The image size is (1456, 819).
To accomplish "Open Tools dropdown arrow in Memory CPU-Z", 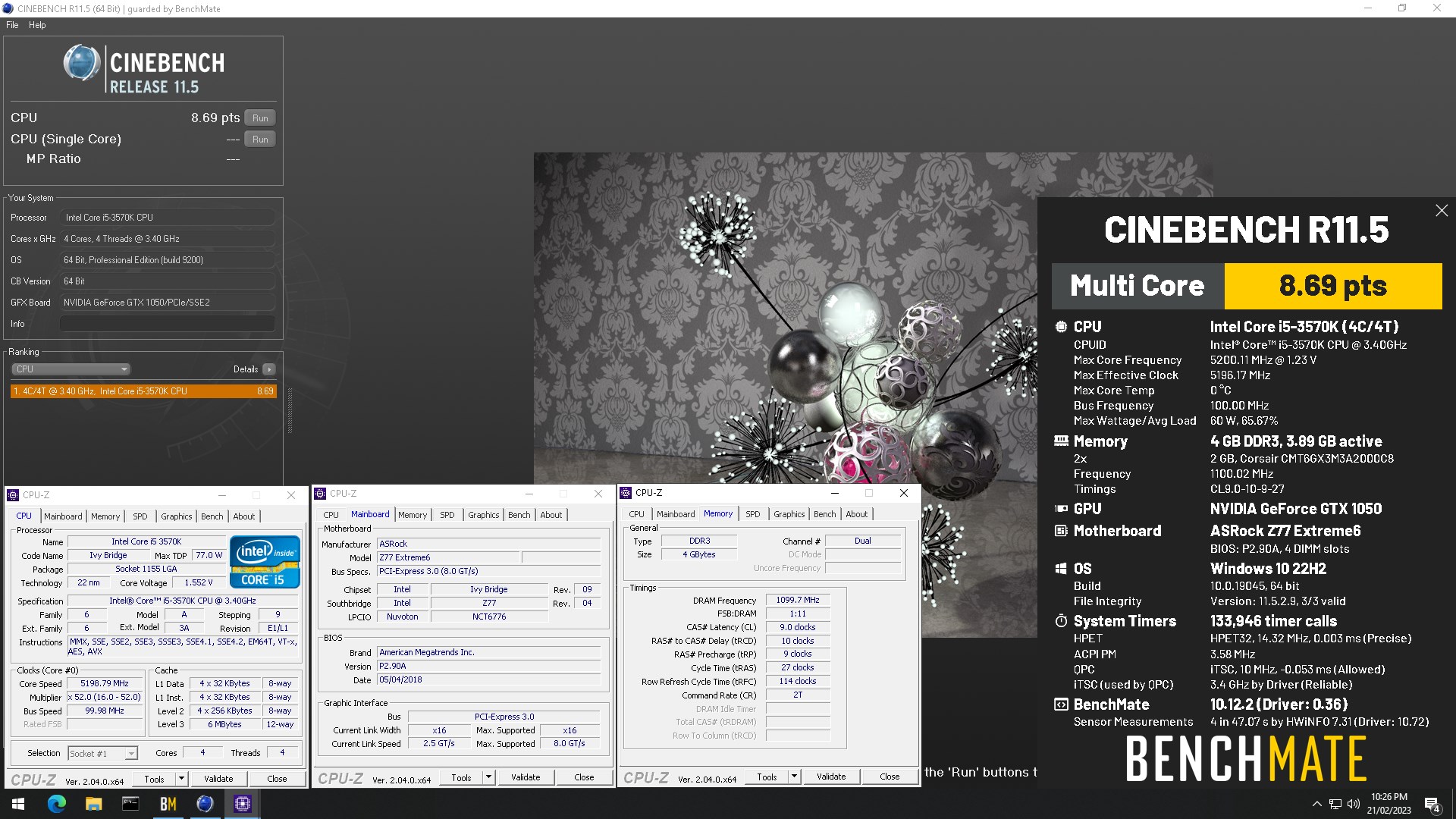I will 794,777.
